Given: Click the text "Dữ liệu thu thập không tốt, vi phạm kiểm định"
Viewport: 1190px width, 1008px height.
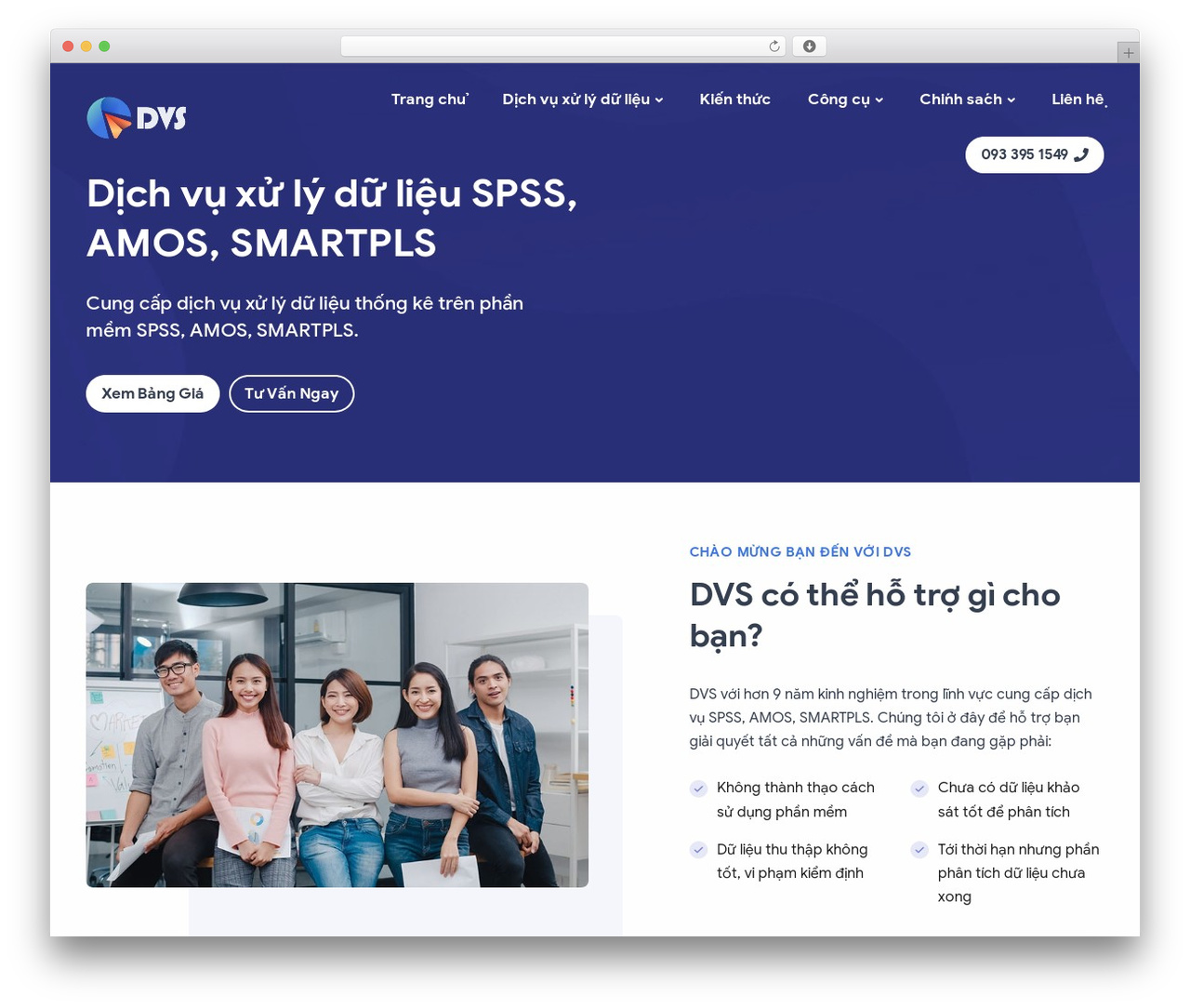Looking at the screenshot, I should pos(792,861).
